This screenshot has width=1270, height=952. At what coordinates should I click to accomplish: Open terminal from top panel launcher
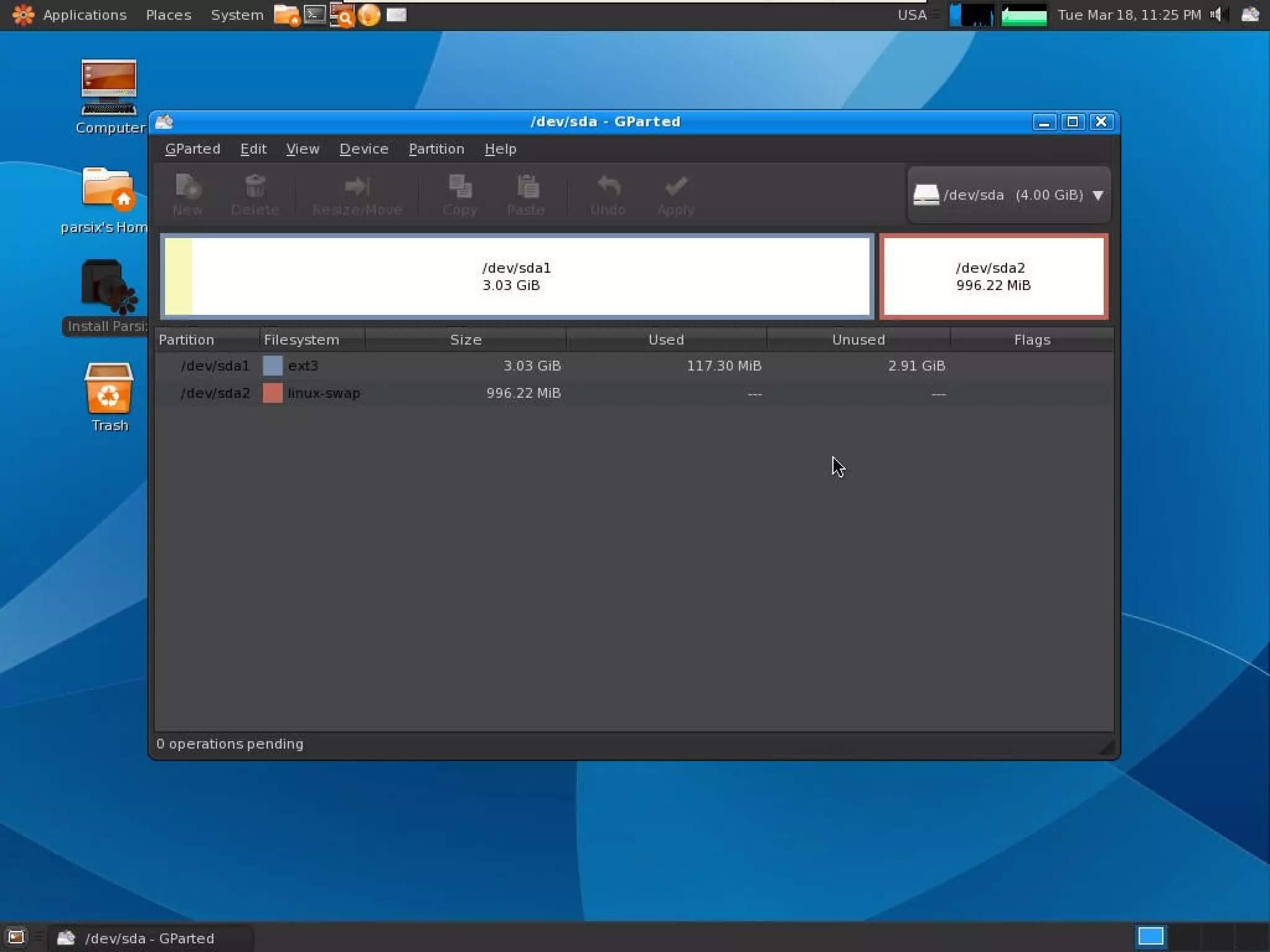coord(314,14)
